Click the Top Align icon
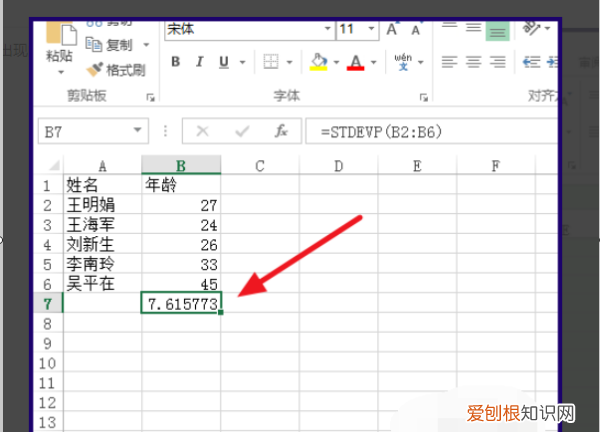This screenshot has height=432, width=600. click(x=450, y=28)
